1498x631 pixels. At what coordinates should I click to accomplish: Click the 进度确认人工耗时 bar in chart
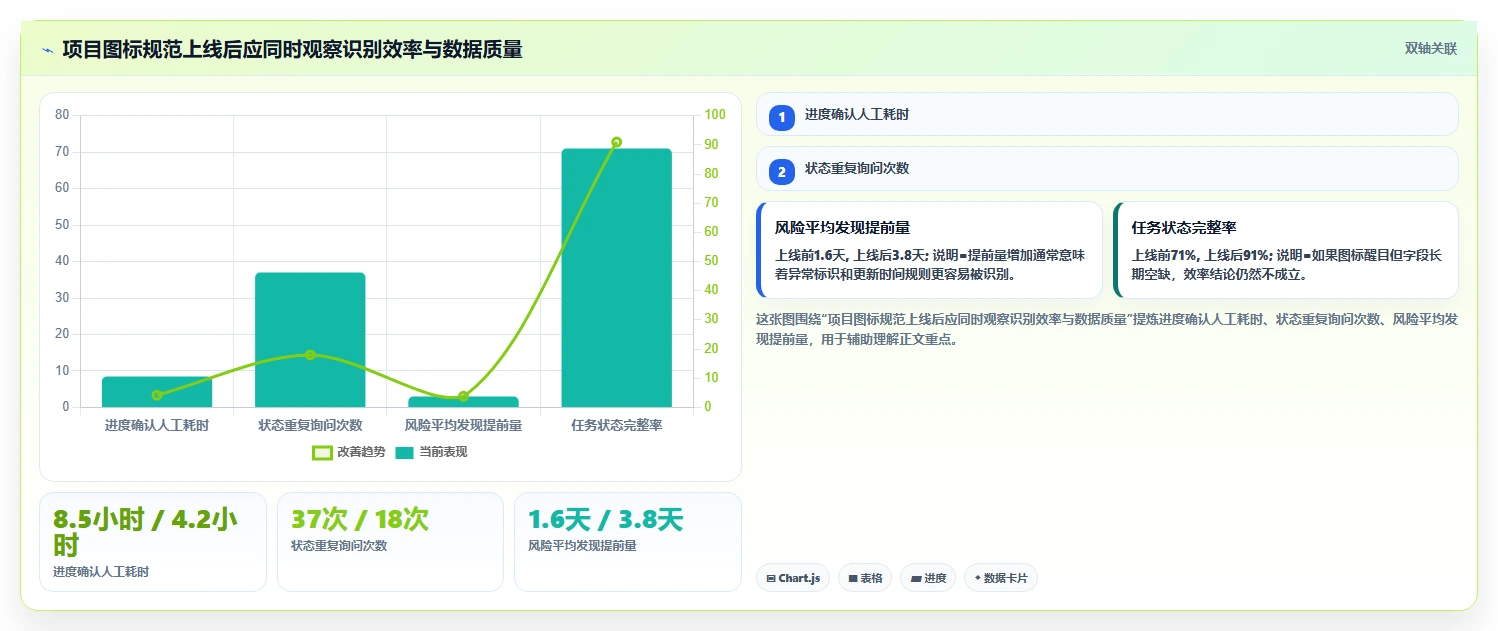click(157, 392)
